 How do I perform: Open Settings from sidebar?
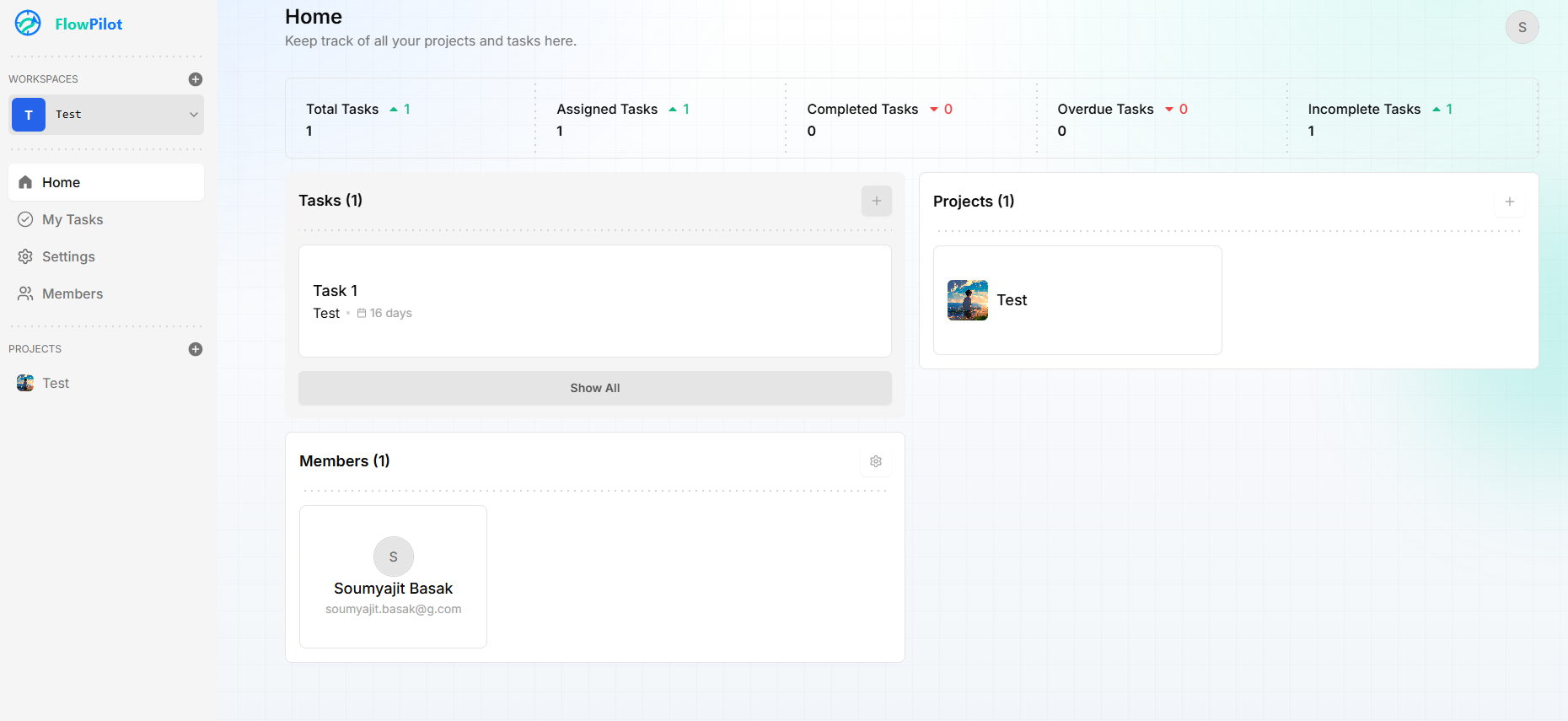68,256
